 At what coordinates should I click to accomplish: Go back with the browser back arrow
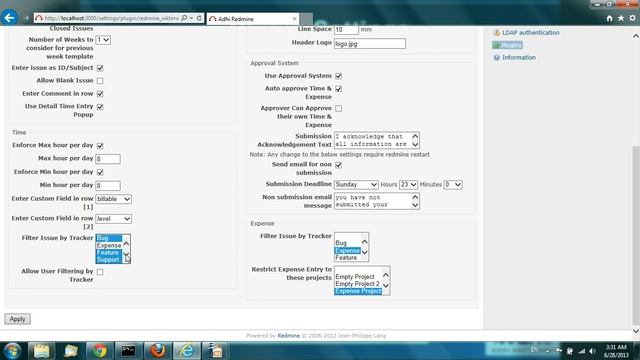9,18
